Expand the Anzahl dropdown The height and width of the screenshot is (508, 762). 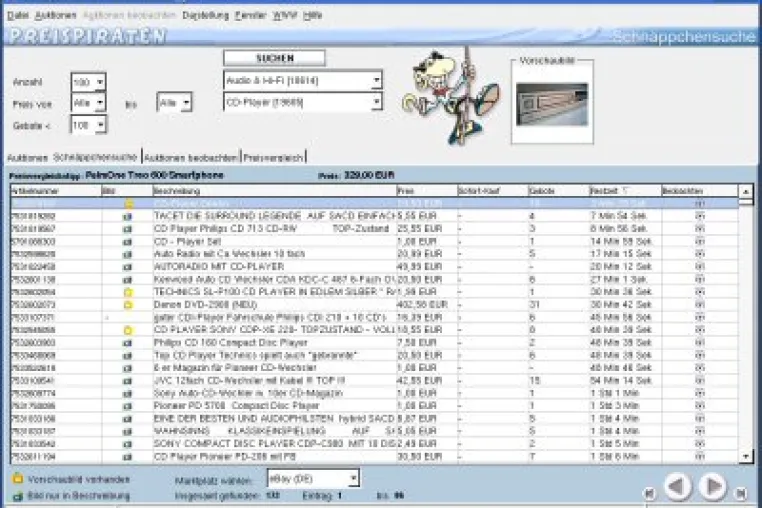pos(100,82)
